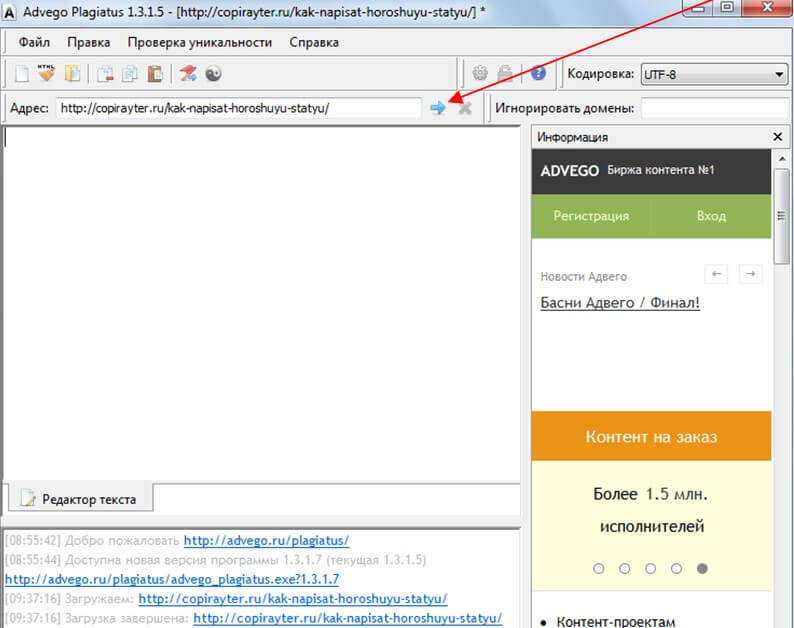This screenshot has height=628, width=794.
Task: Select the first carousel dot
Action: click(x=599, y=568)
